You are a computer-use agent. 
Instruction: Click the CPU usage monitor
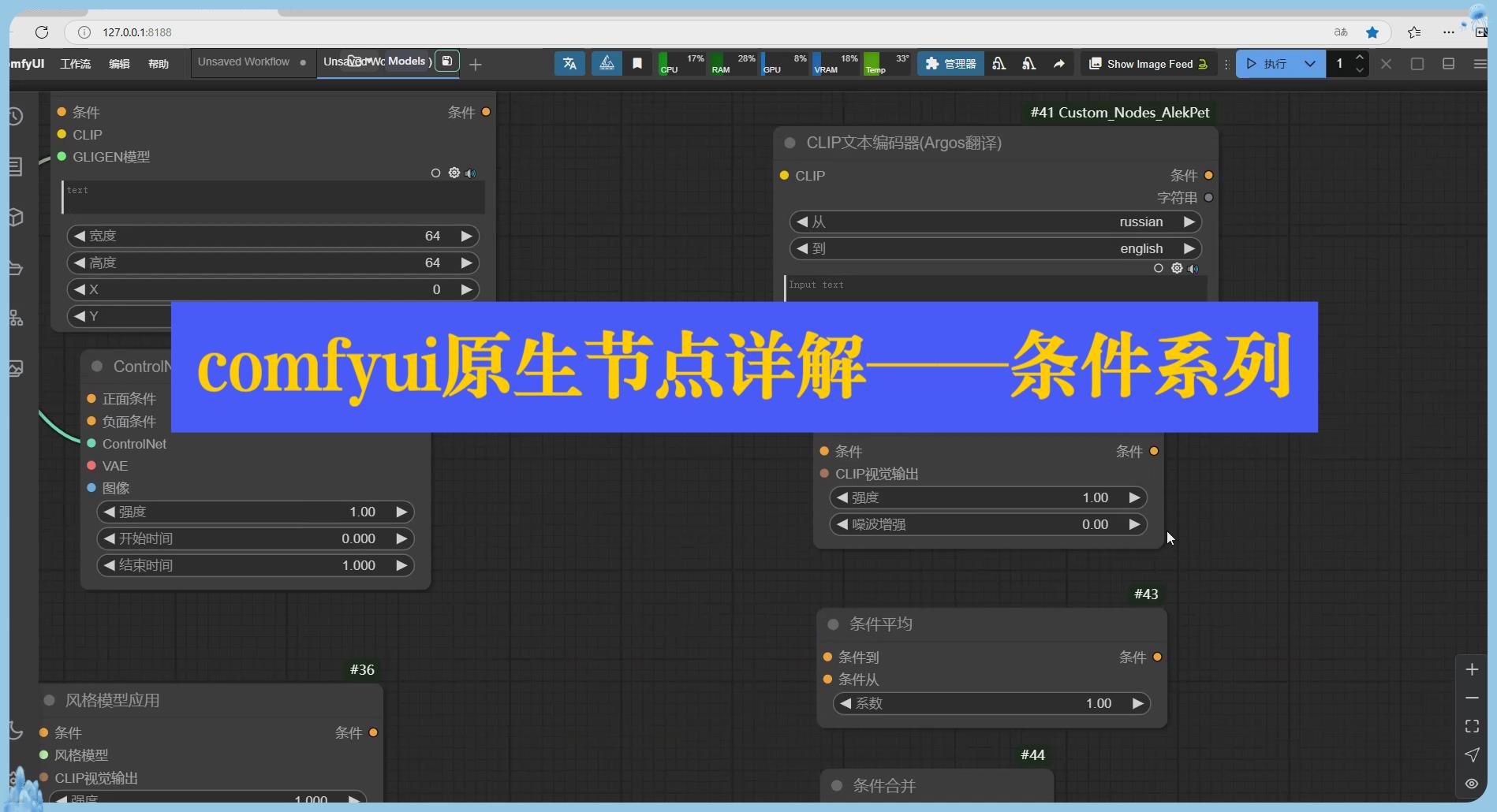pos(681,64)
